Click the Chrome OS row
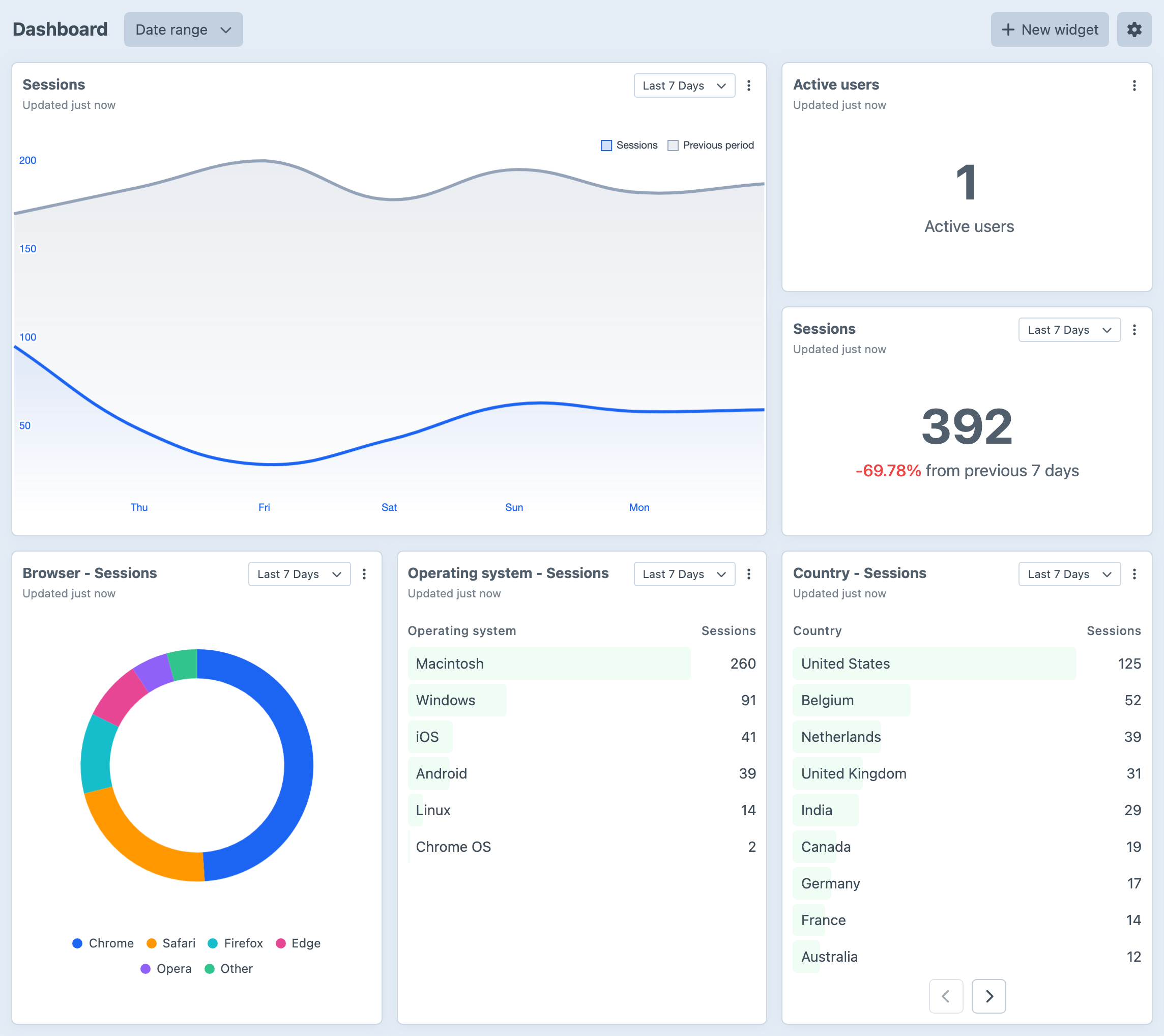The width and height of the screenshot is (1164, 1036). pos(581,847)
